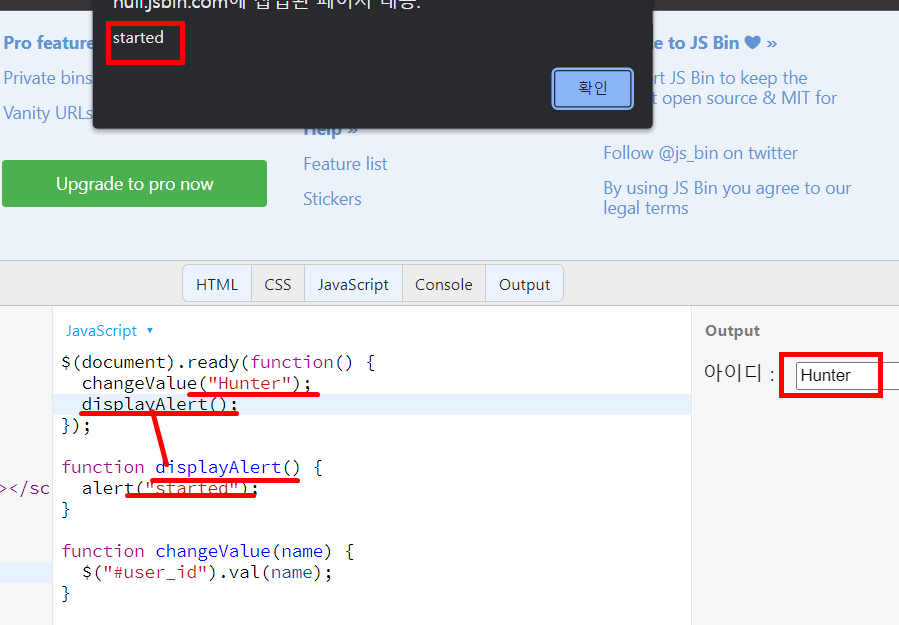Click the 'started' alert message text
Viewport: 899px width, 625px height.
[138, 38]
